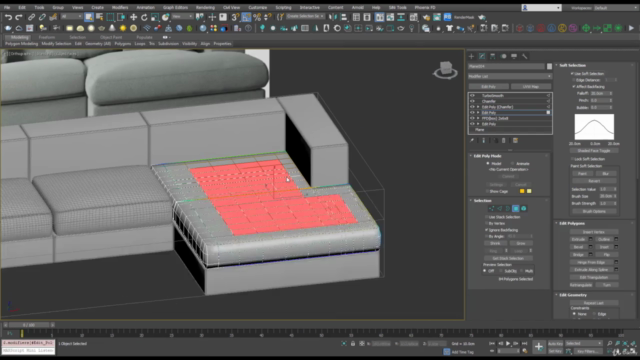Pick the Select and Scale tool
The height and width of the screenshot is (360, 640).
[x=155, y=17]
